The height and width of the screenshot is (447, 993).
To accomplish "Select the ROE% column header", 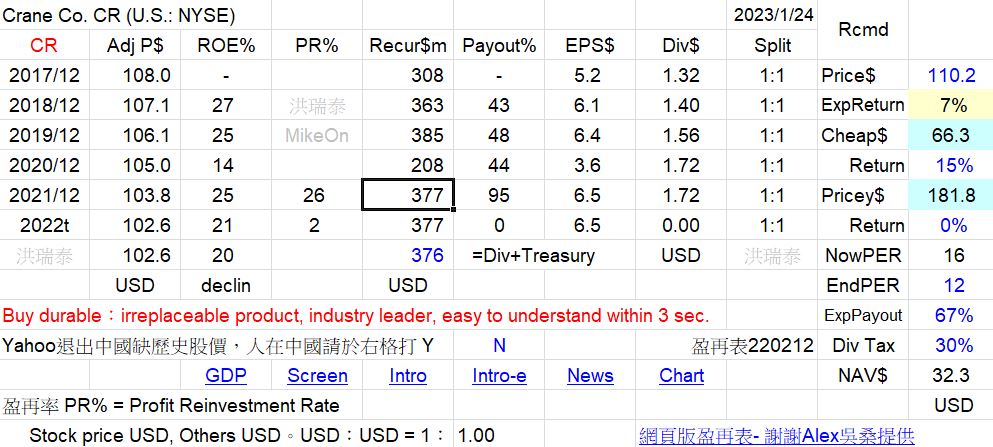I will pos(225,45).
